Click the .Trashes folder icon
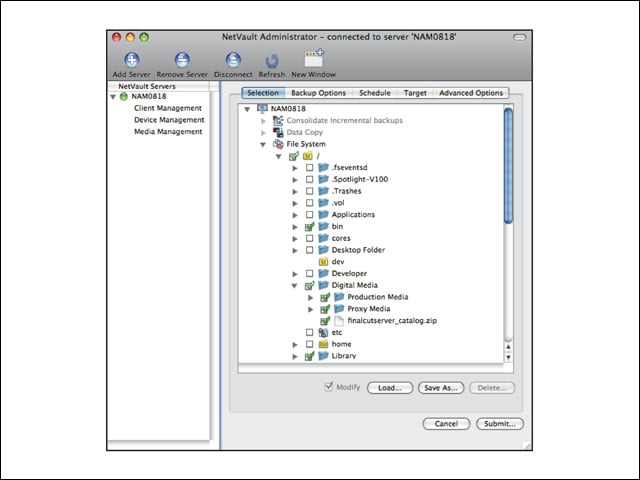The height and width of the screenshot is (480, 640). (323, 191)
